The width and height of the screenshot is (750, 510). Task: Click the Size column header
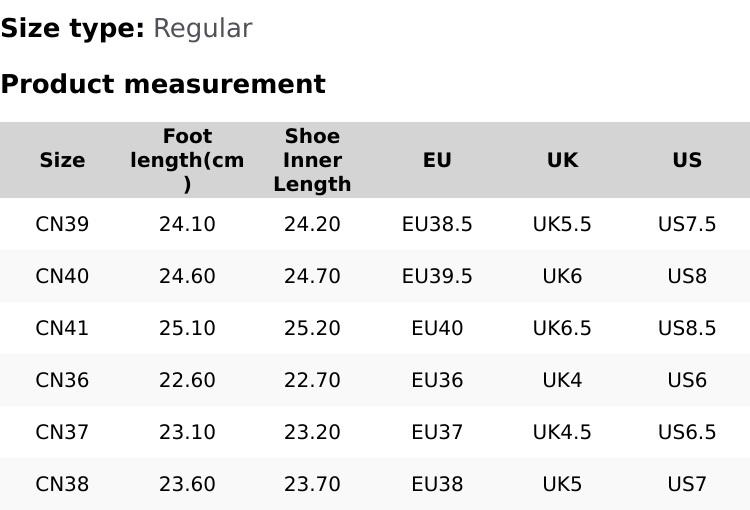[x=62, y=160]
